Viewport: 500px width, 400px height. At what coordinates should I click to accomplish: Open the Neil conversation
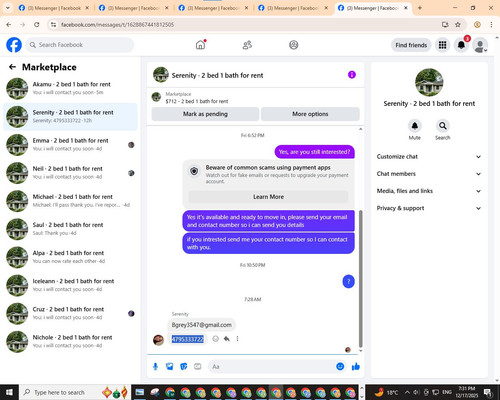[70, 173]
